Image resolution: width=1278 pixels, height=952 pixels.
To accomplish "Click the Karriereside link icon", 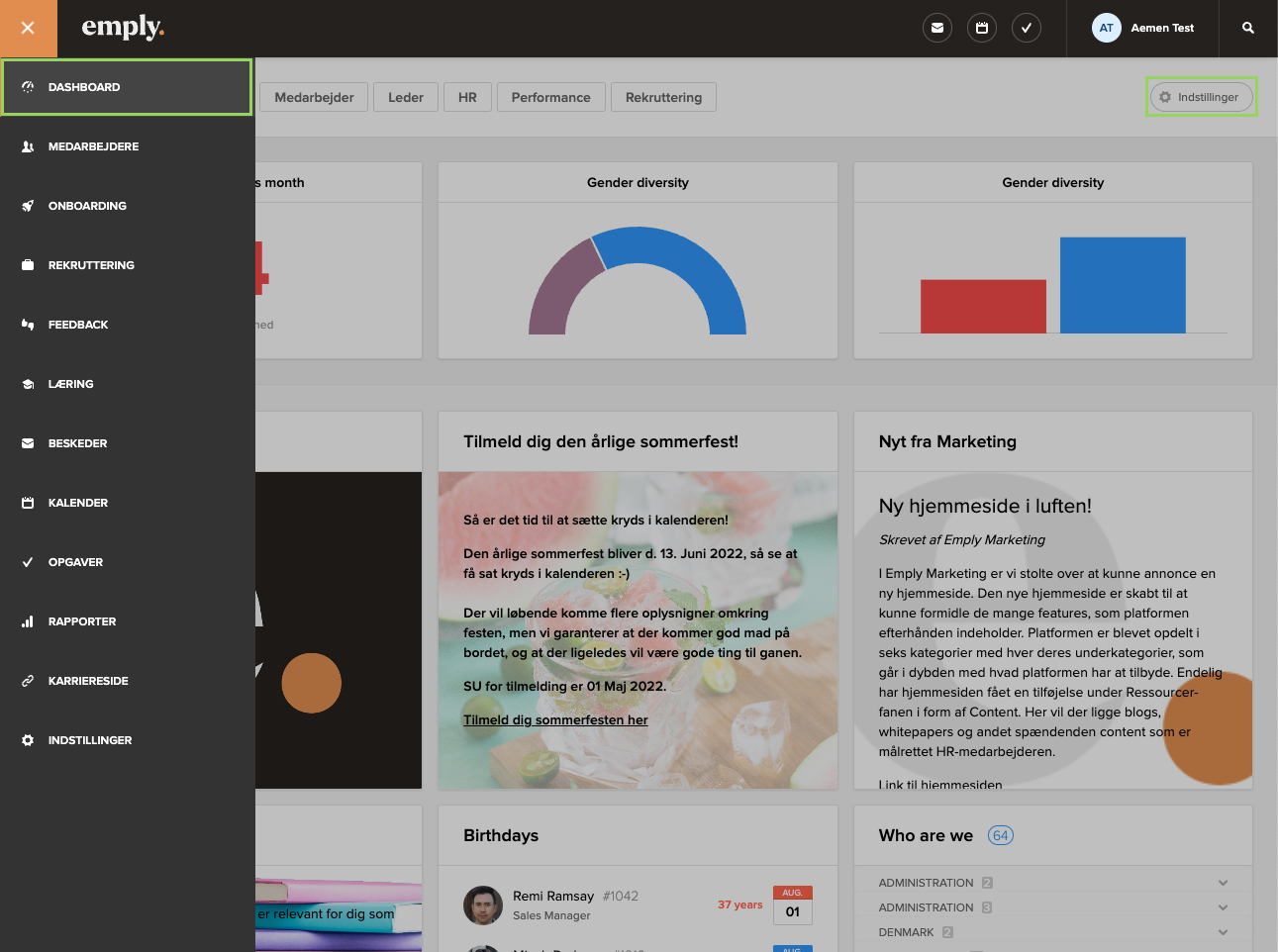I will point(28,681).
